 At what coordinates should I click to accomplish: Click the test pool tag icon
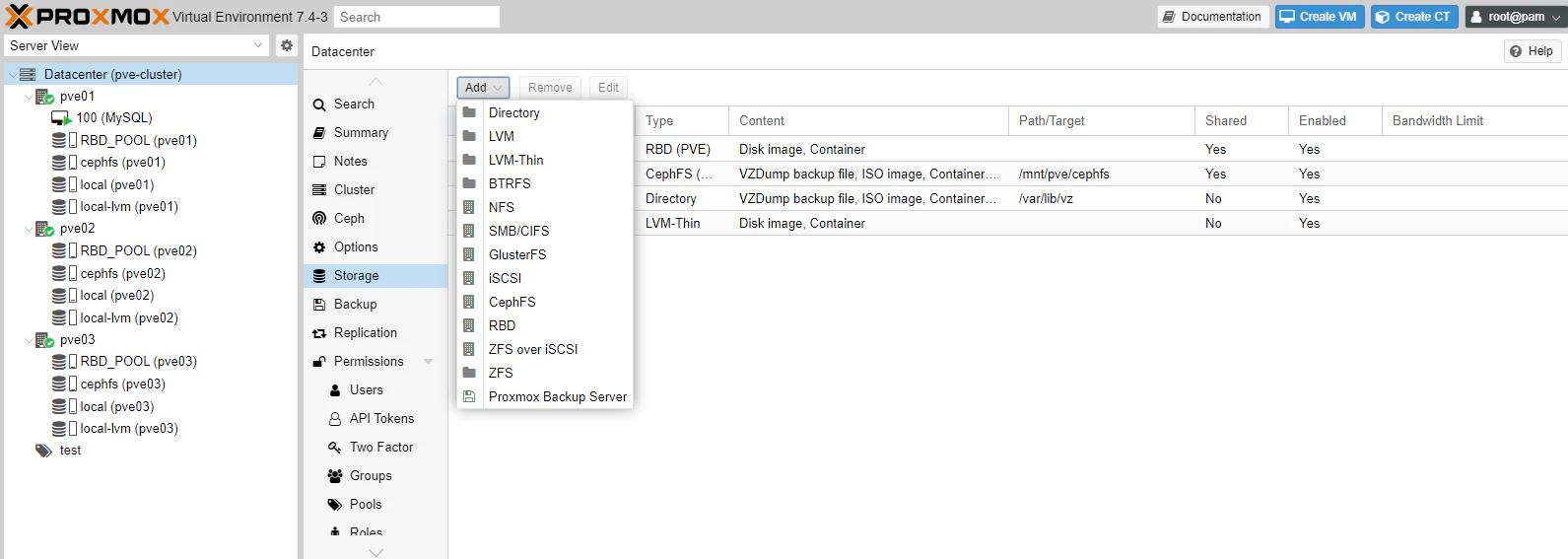[43, 451]
